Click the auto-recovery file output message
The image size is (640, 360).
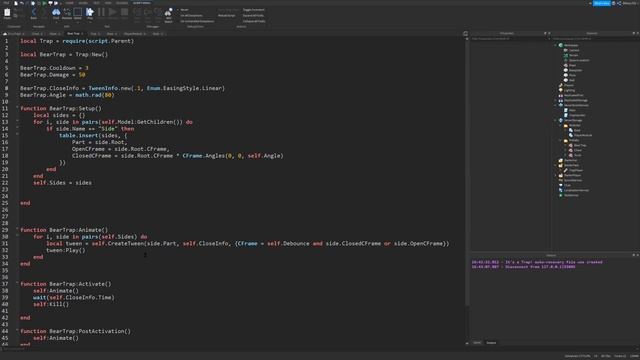pyautogui.click(x=537, y=262)
